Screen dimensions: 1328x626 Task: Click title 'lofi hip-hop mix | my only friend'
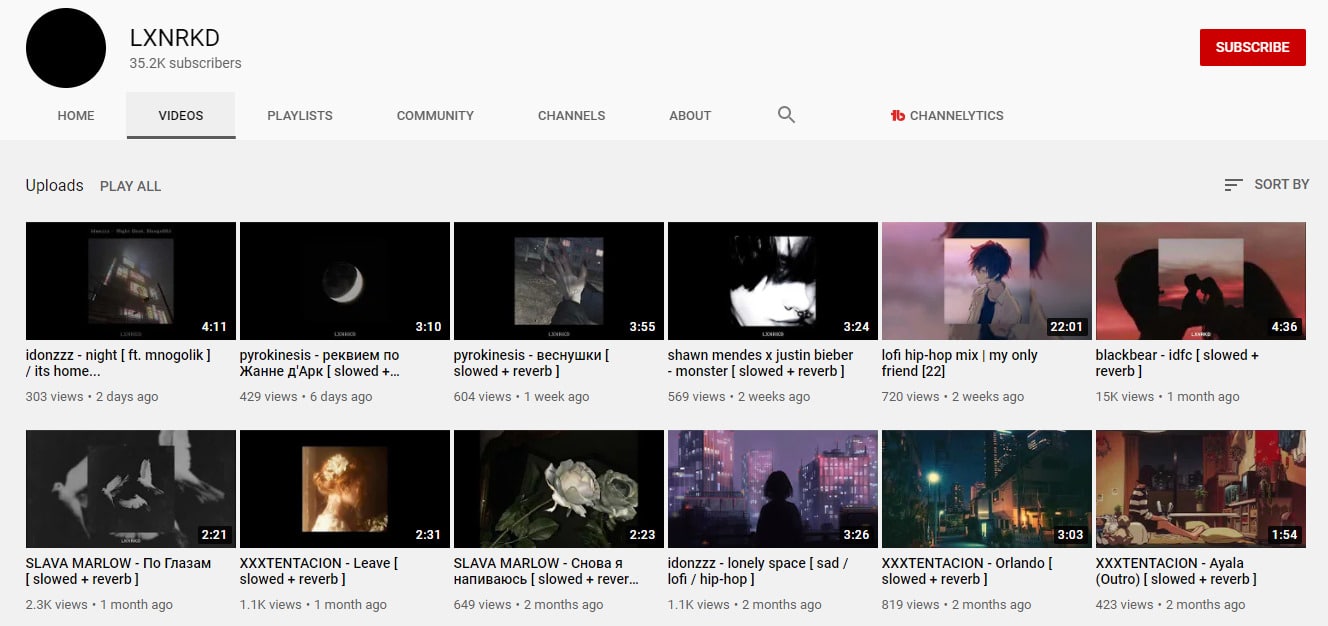click(960, 363)
